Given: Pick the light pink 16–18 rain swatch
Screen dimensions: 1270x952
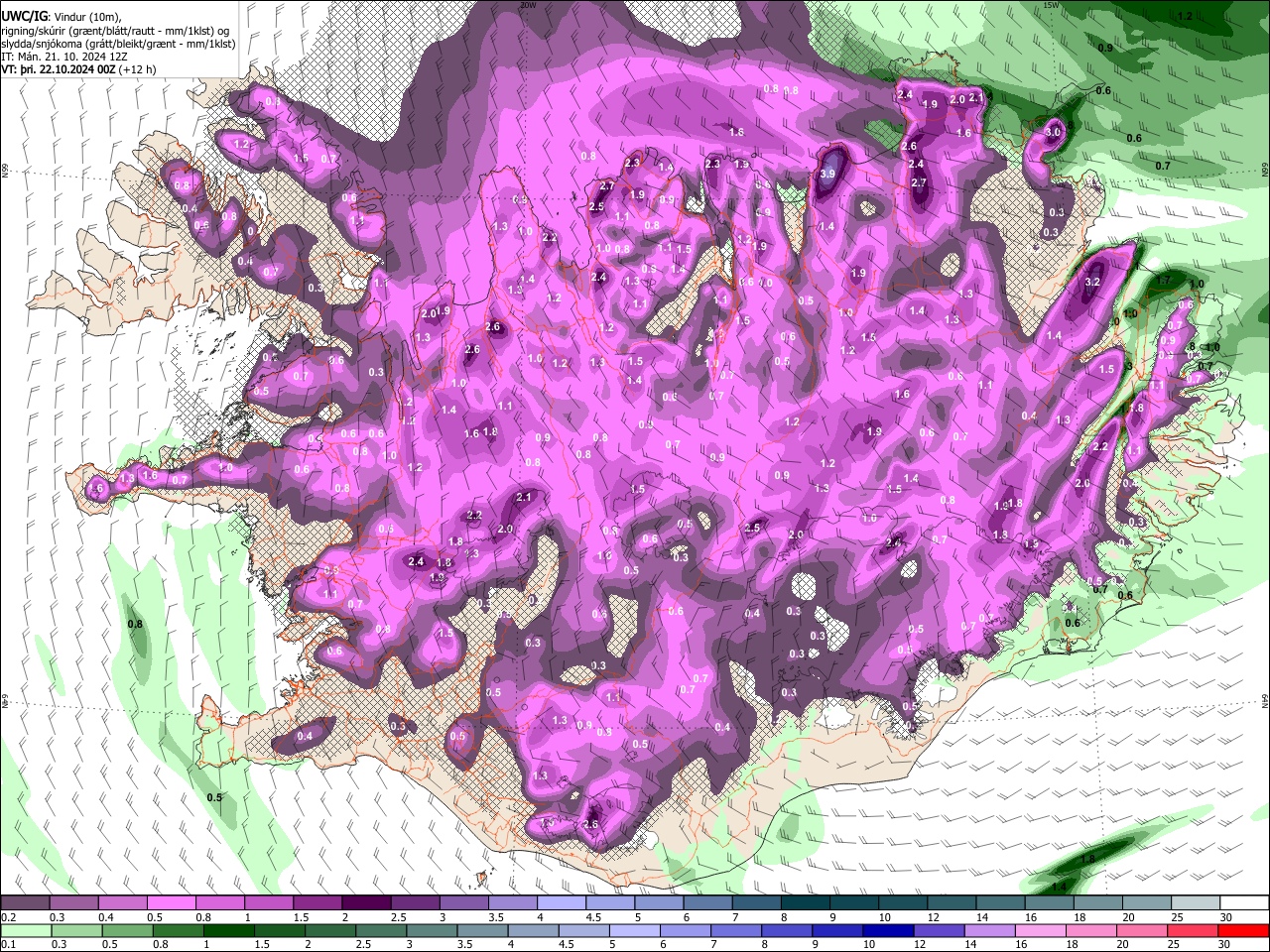Looking at the screenshot, I should (x=1041, y=931).
